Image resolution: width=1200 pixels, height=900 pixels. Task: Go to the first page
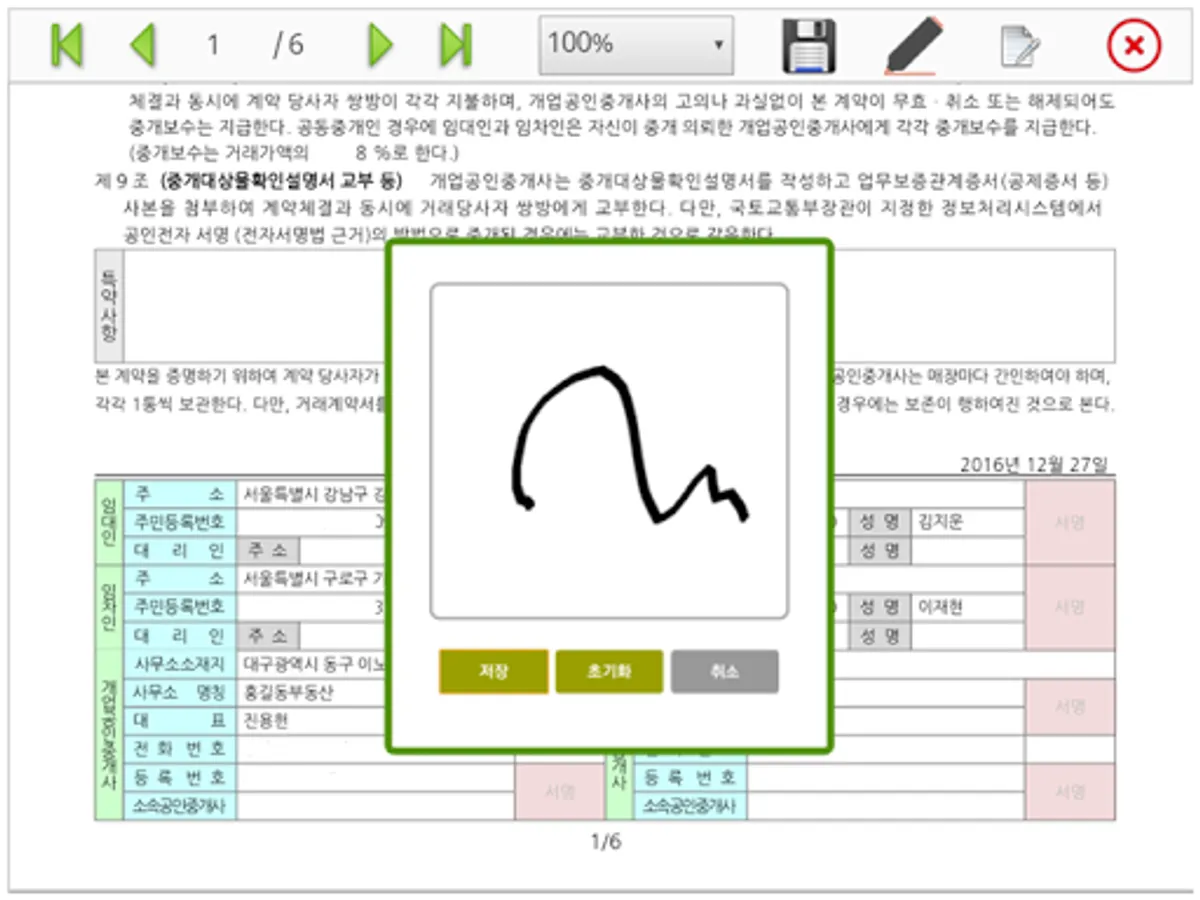point(67,45)
